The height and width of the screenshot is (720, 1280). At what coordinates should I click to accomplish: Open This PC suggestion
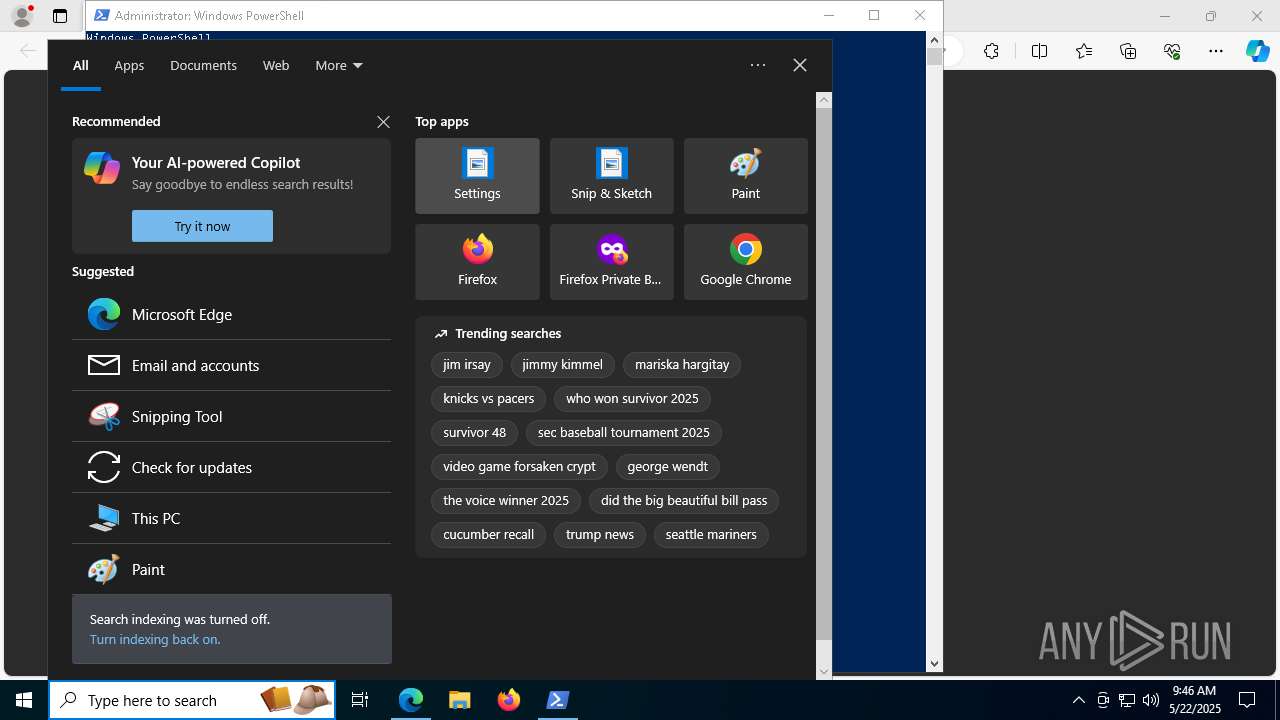pos(231,518)
